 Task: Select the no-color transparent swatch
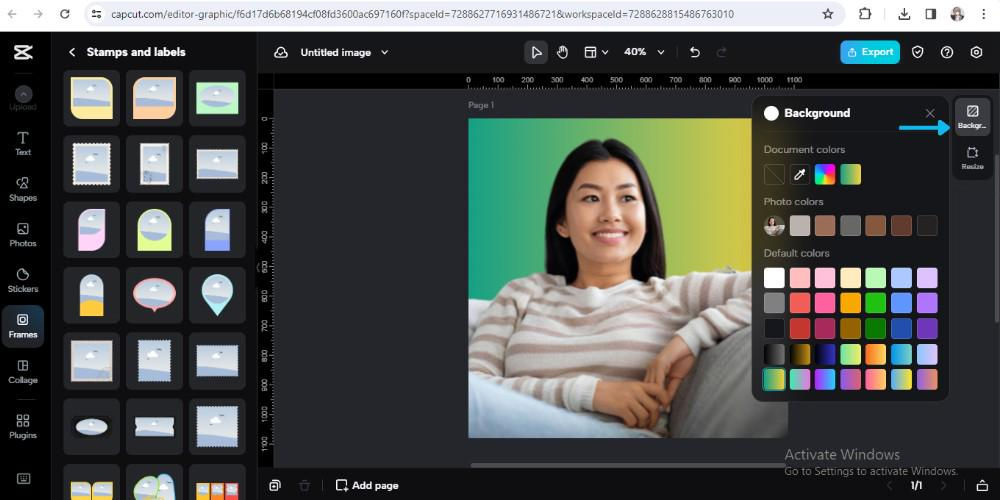[x=774, y=174]
